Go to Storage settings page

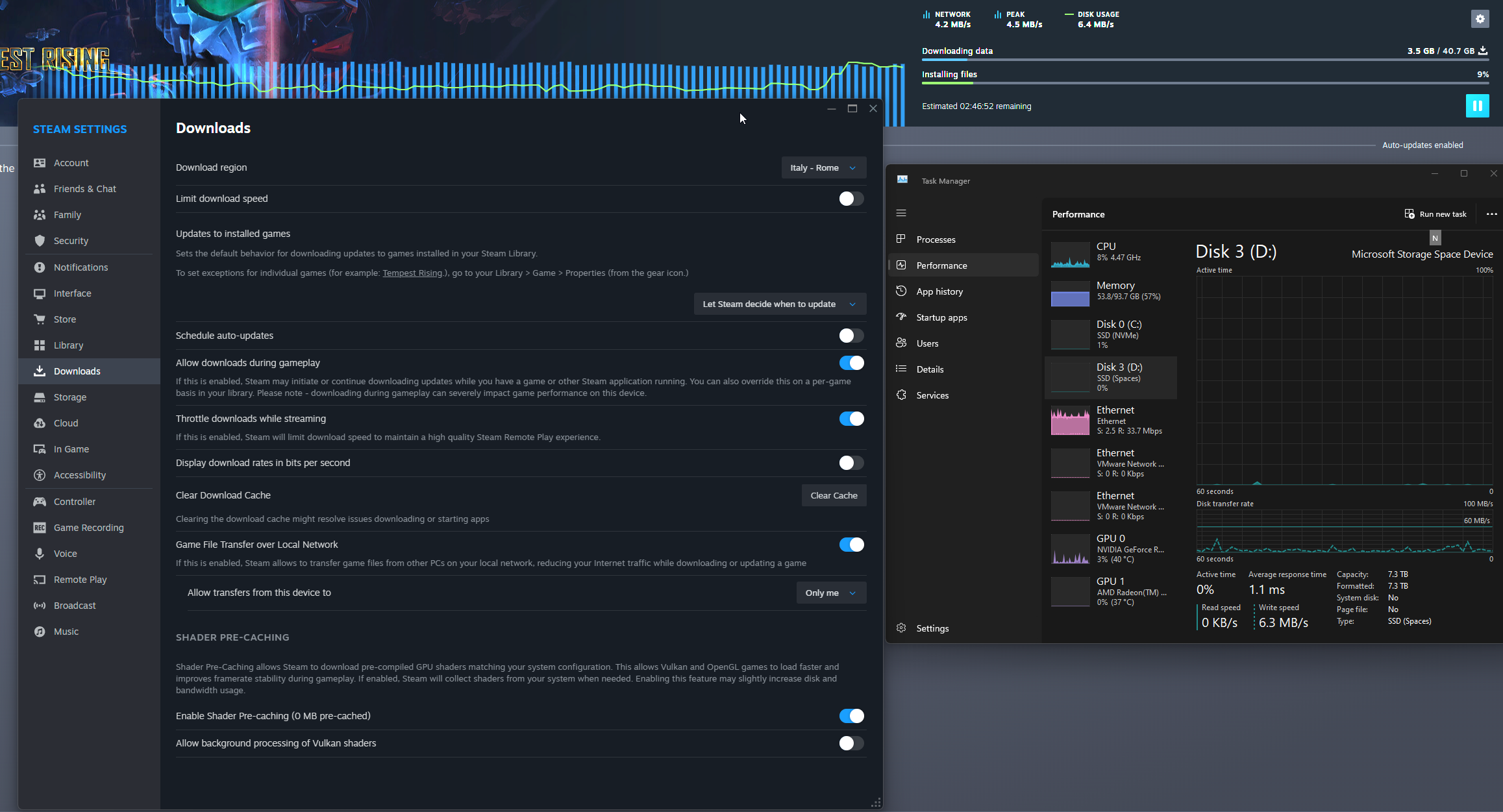coord(69,397)
